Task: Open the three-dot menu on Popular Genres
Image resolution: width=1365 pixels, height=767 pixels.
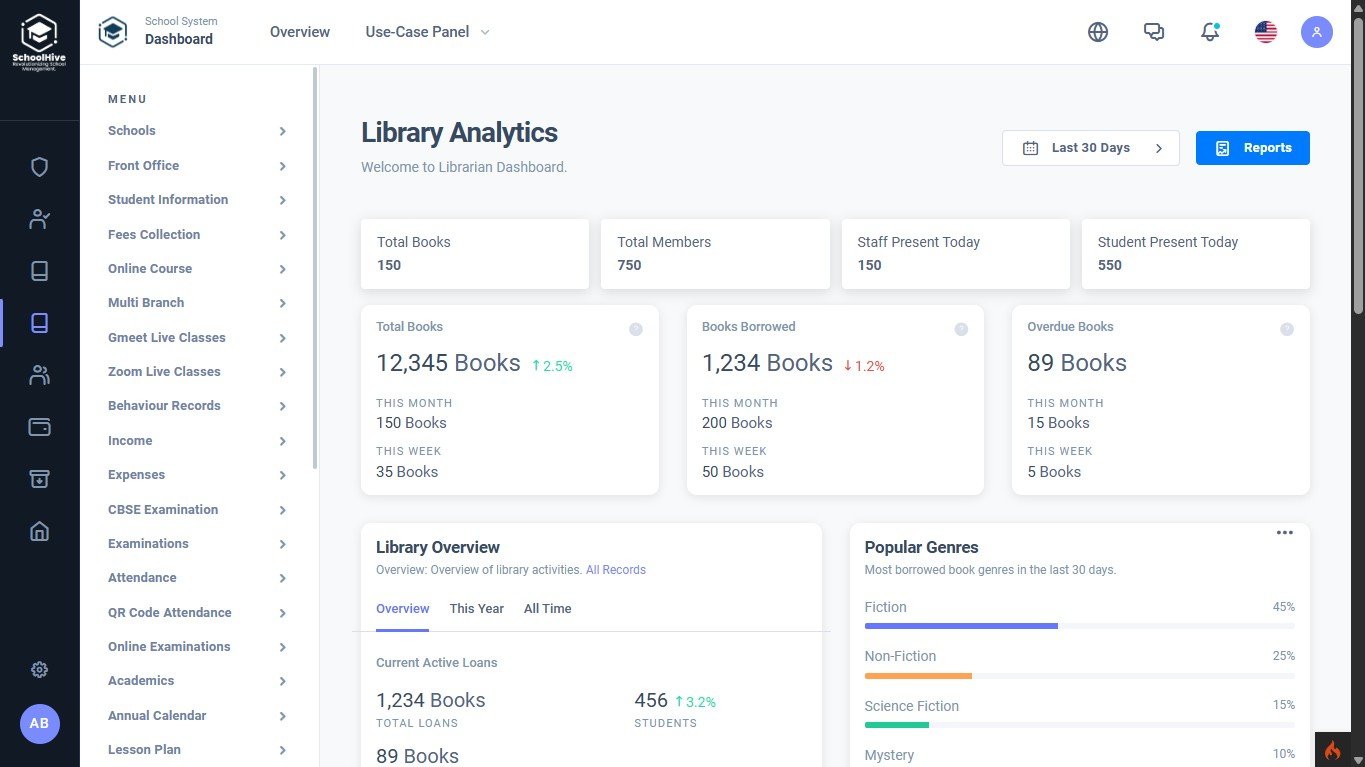Action: [1284, 532]
